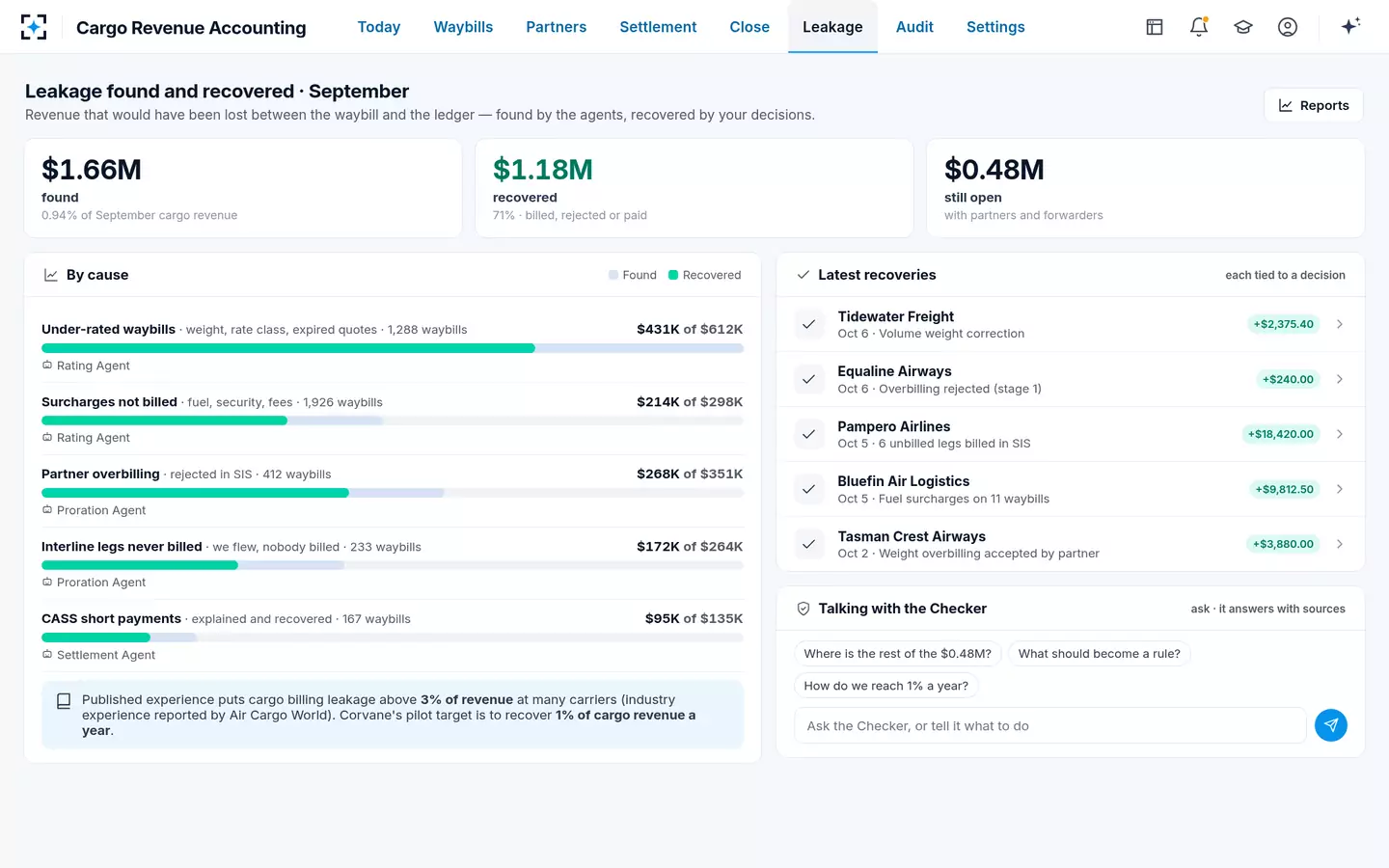Viewport: 1389px width, 868px height.
Task: Open the Partners tab
Action: [x=557, y=27]
